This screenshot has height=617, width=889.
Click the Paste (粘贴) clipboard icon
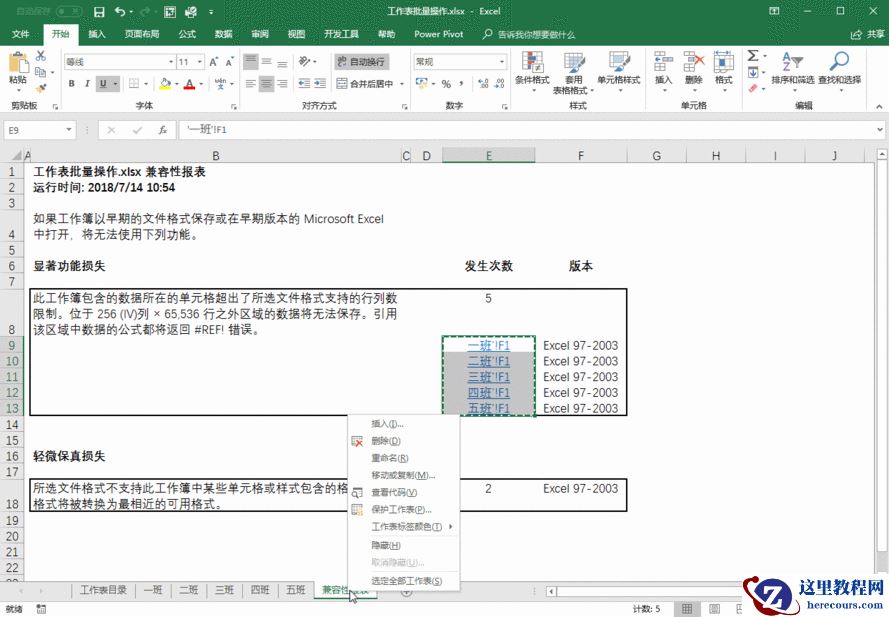pos(18,62)
